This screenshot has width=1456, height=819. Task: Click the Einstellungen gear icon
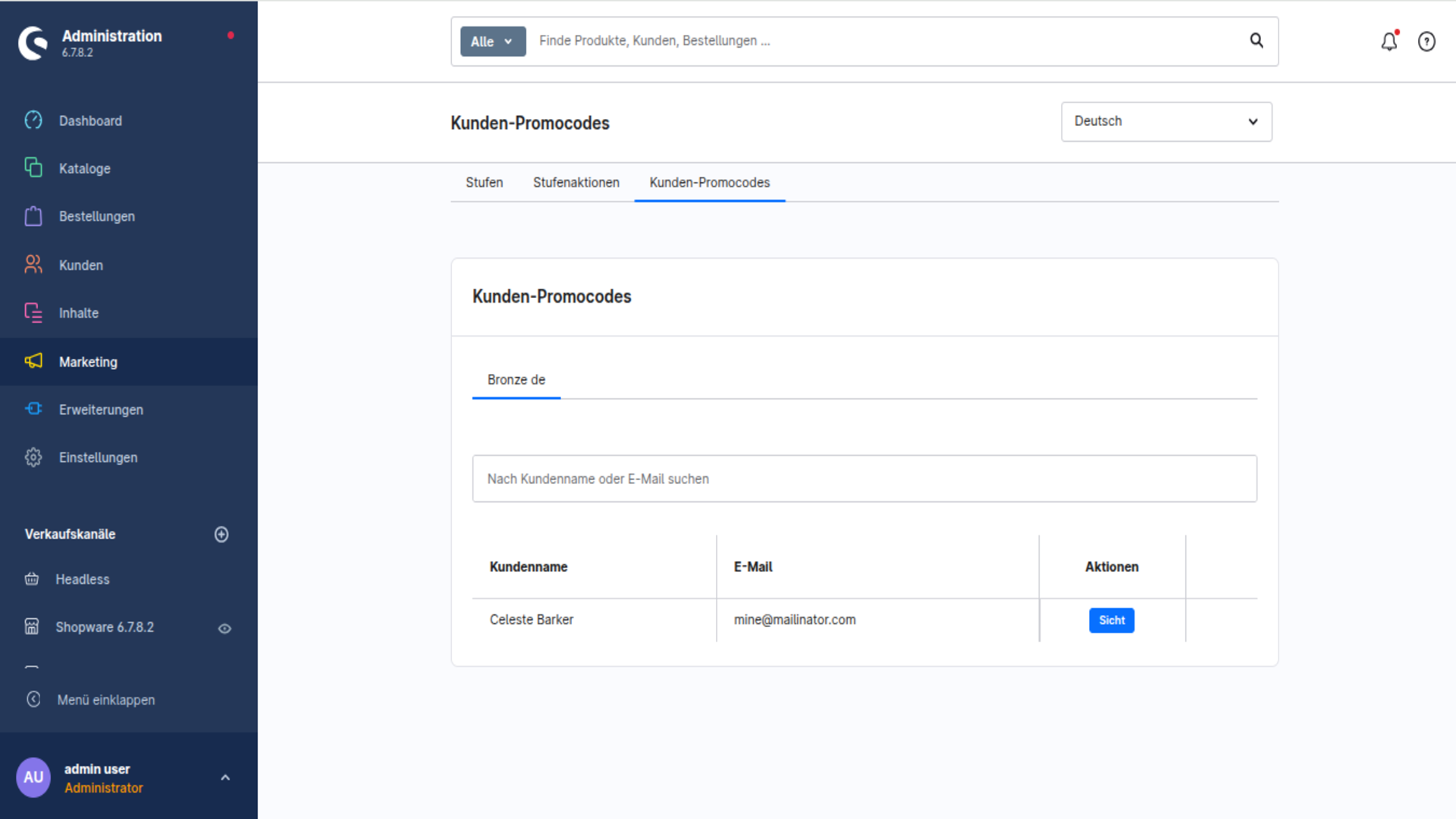[33, 457]
